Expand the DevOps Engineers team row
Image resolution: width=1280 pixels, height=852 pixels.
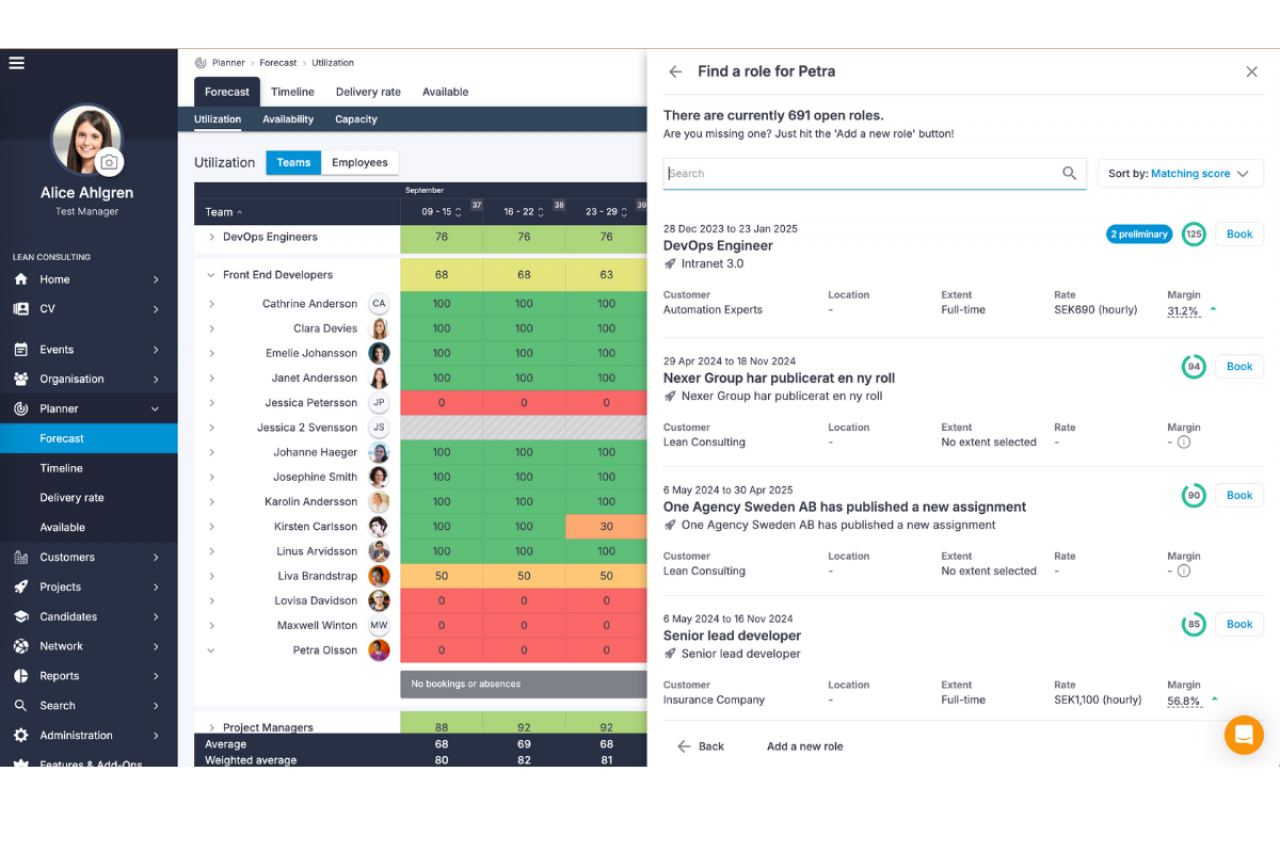(211, 238)
